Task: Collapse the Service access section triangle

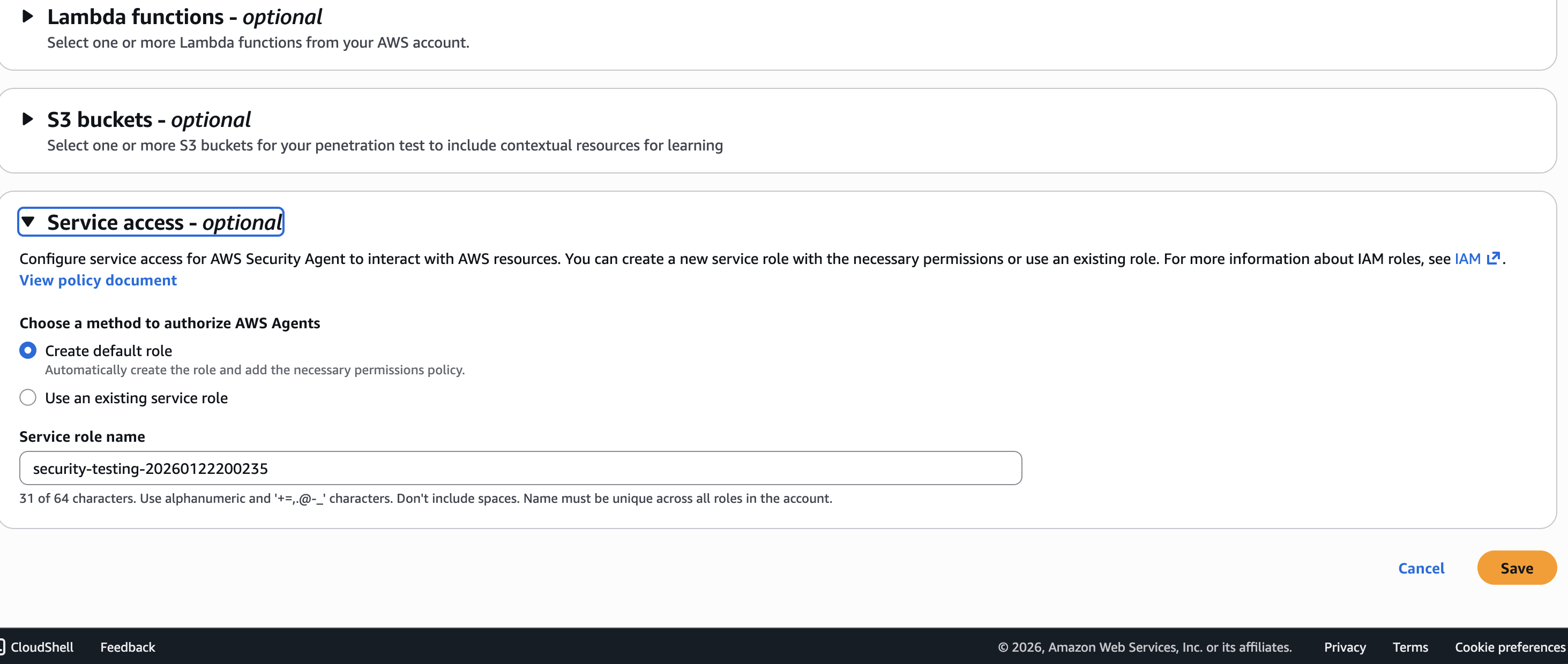Action: tap(28, 222)
